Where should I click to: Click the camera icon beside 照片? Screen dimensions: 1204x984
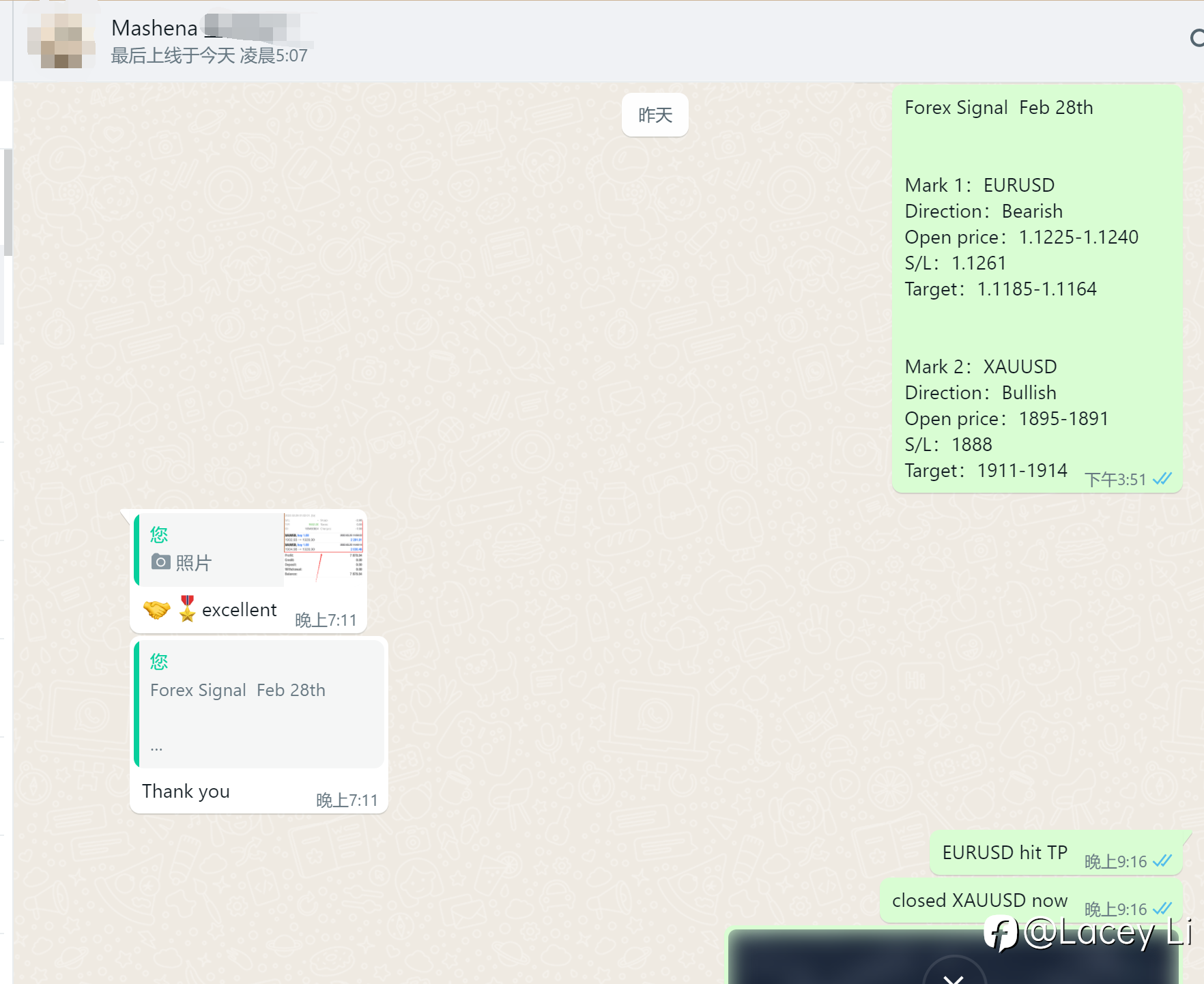[160, 562]
